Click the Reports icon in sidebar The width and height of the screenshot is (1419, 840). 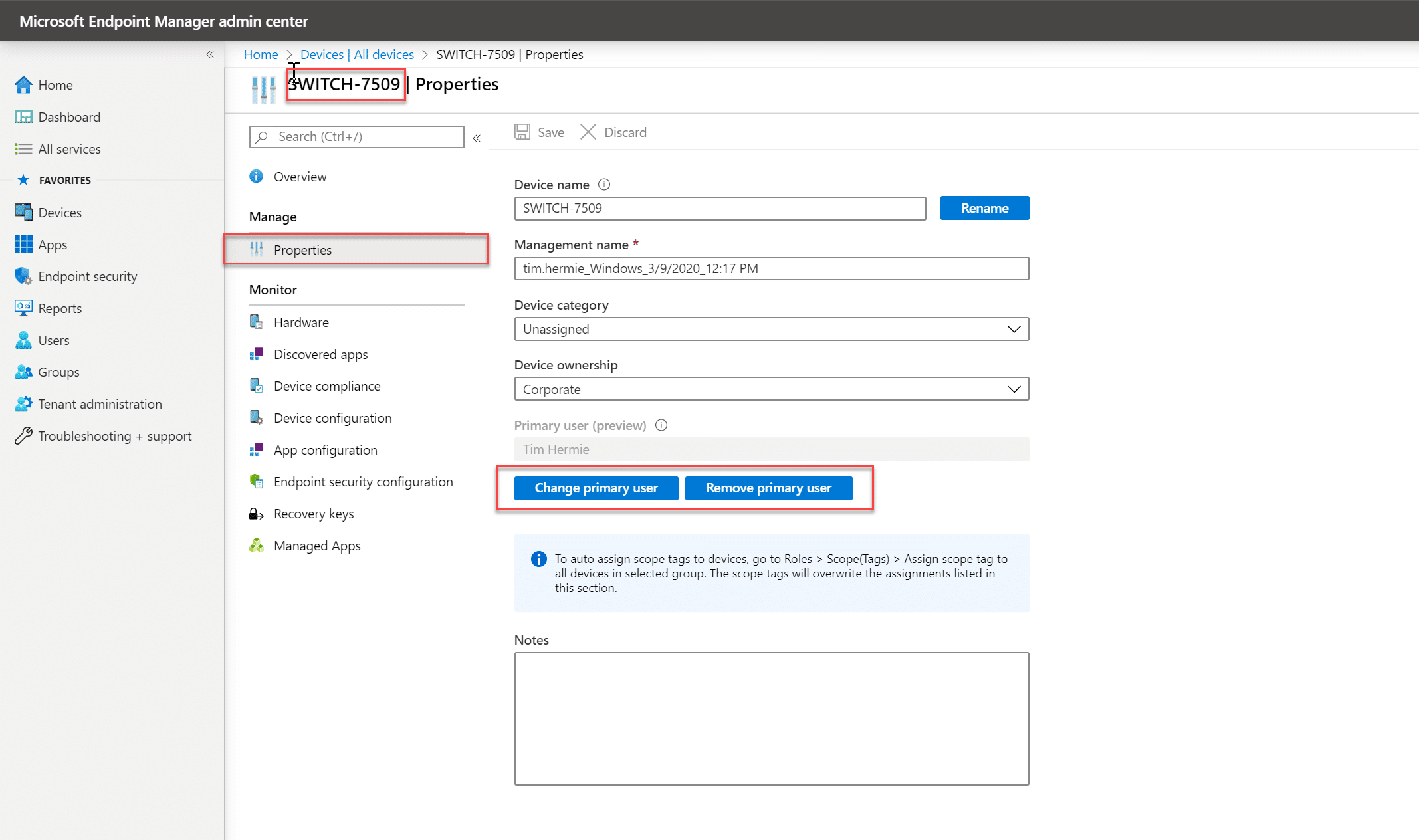click(23, 308)
